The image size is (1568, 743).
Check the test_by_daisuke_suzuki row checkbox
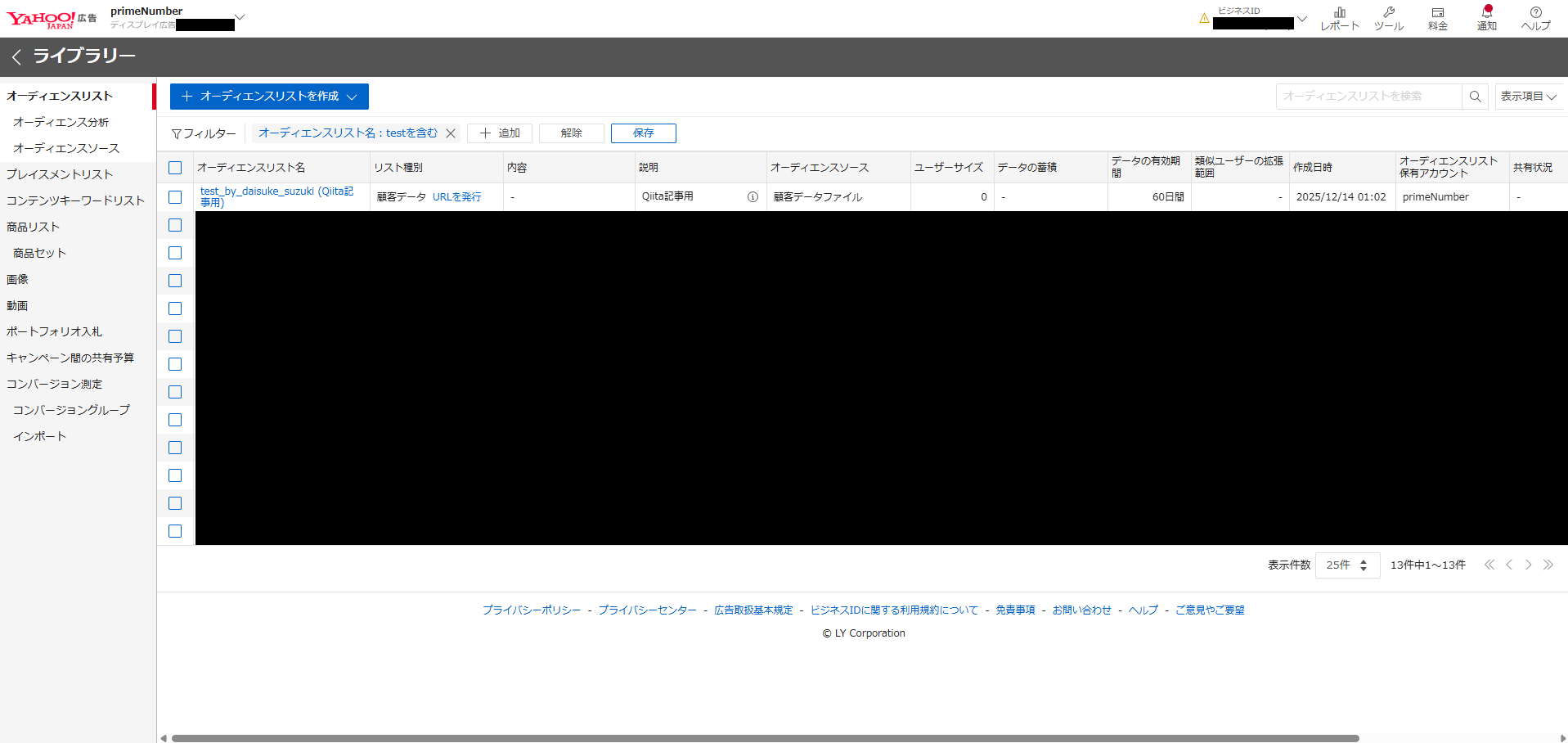175,197
